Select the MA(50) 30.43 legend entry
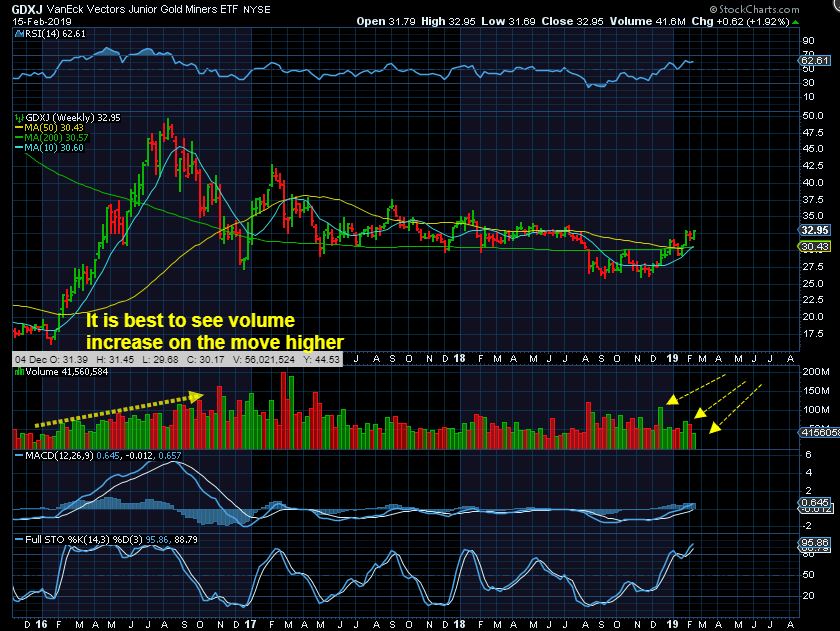840x631 pixels. 54,127
